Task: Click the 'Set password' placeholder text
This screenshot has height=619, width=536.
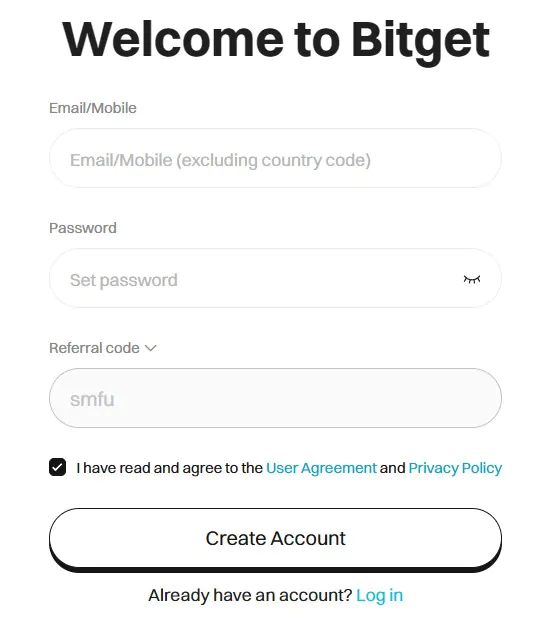Action: tap(124, 280)
